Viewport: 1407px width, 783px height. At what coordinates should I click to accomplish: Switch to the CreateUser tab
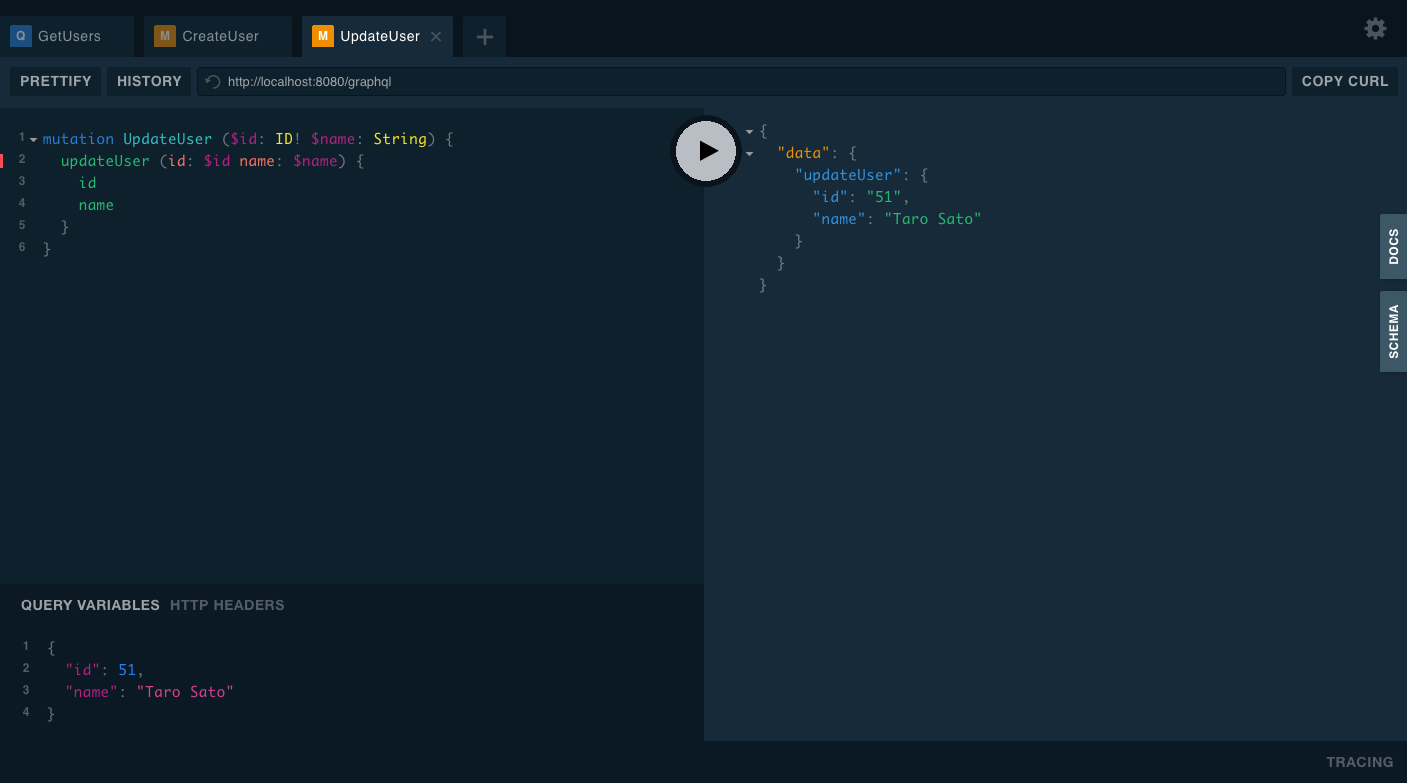[x=218, y=35]
